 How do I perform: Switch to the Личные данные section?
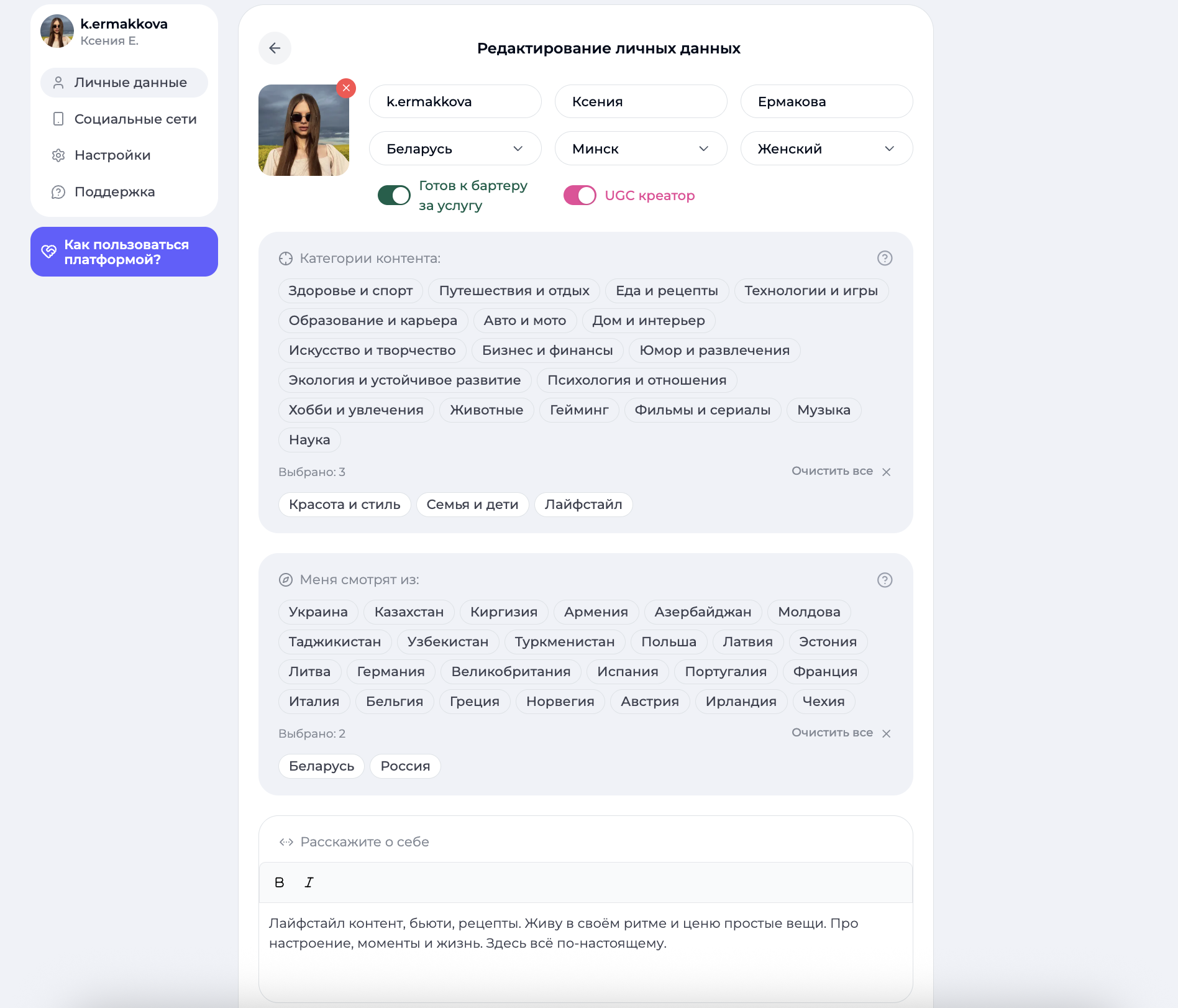point(124,82)
